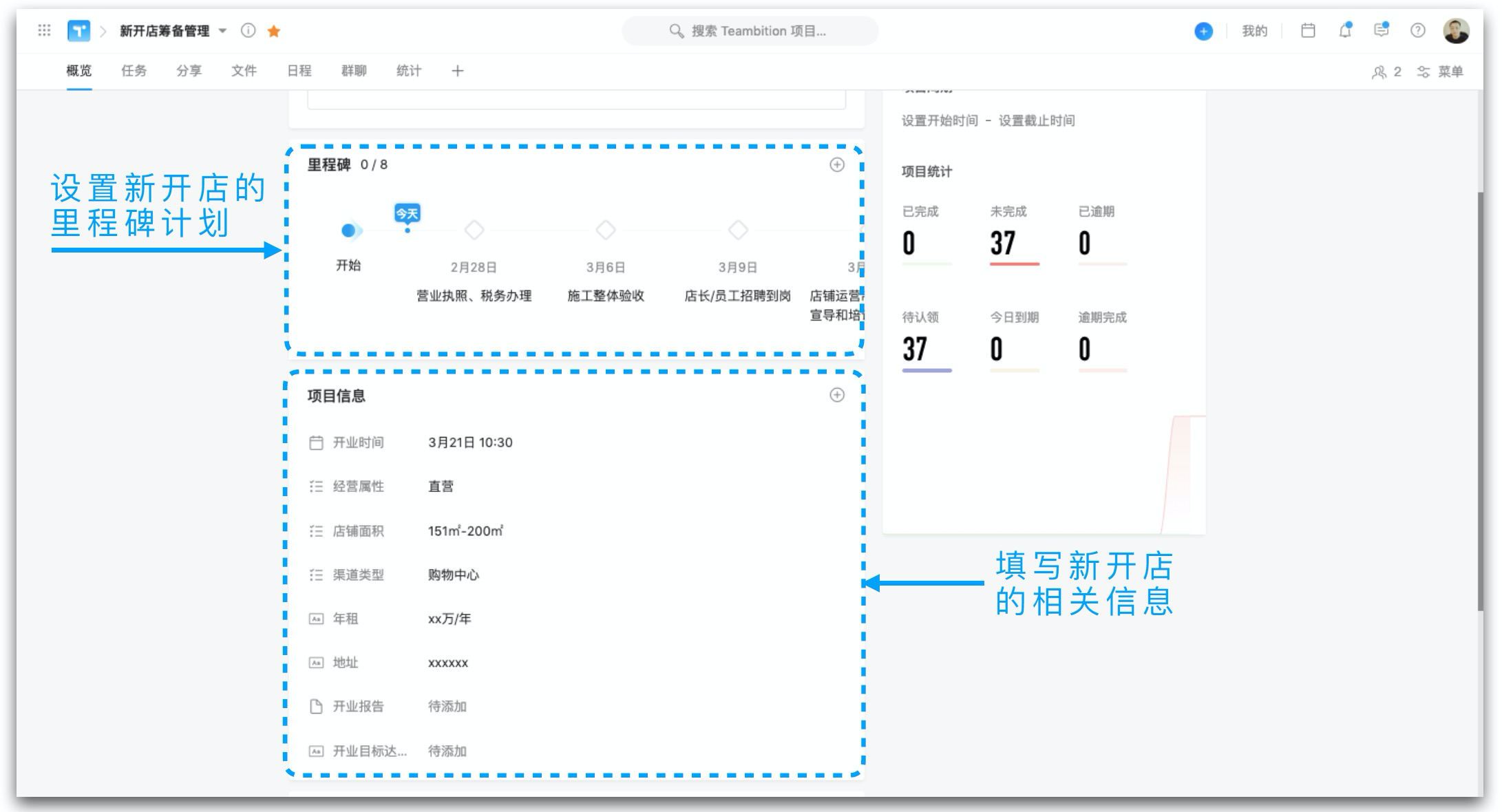Click 设置截止时间 link

(1037, 120)
